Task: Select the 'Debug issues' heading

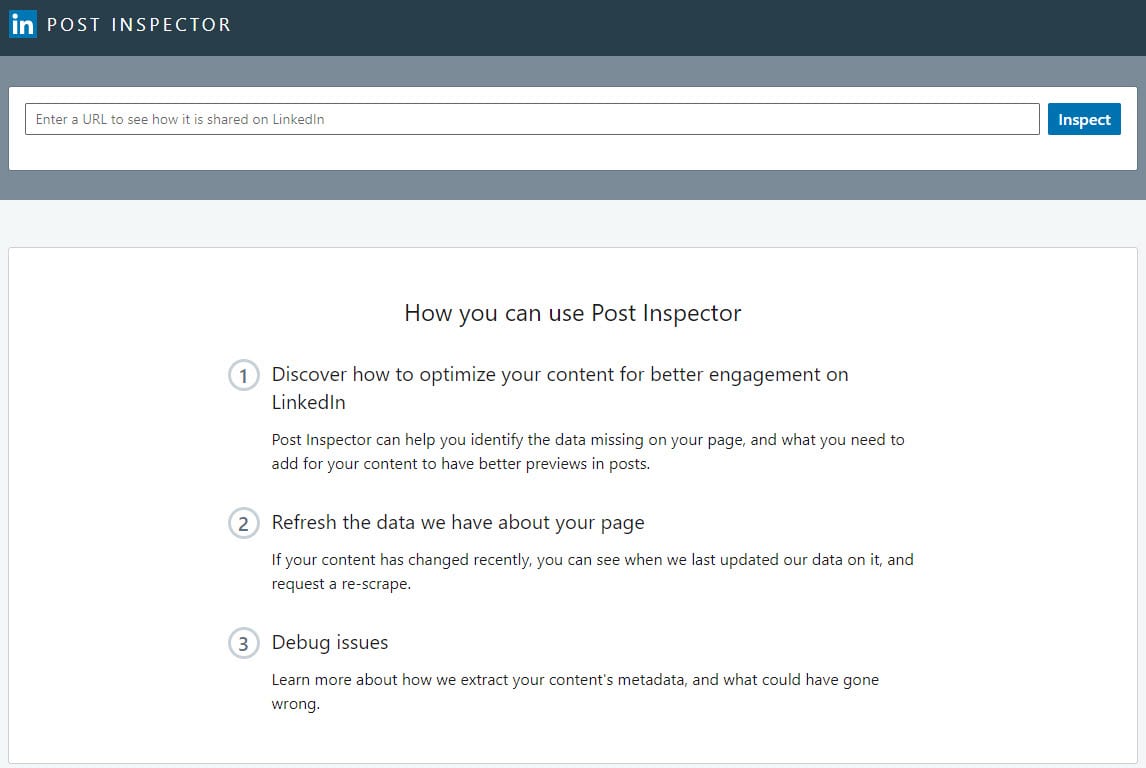Action: coord(330,643)
